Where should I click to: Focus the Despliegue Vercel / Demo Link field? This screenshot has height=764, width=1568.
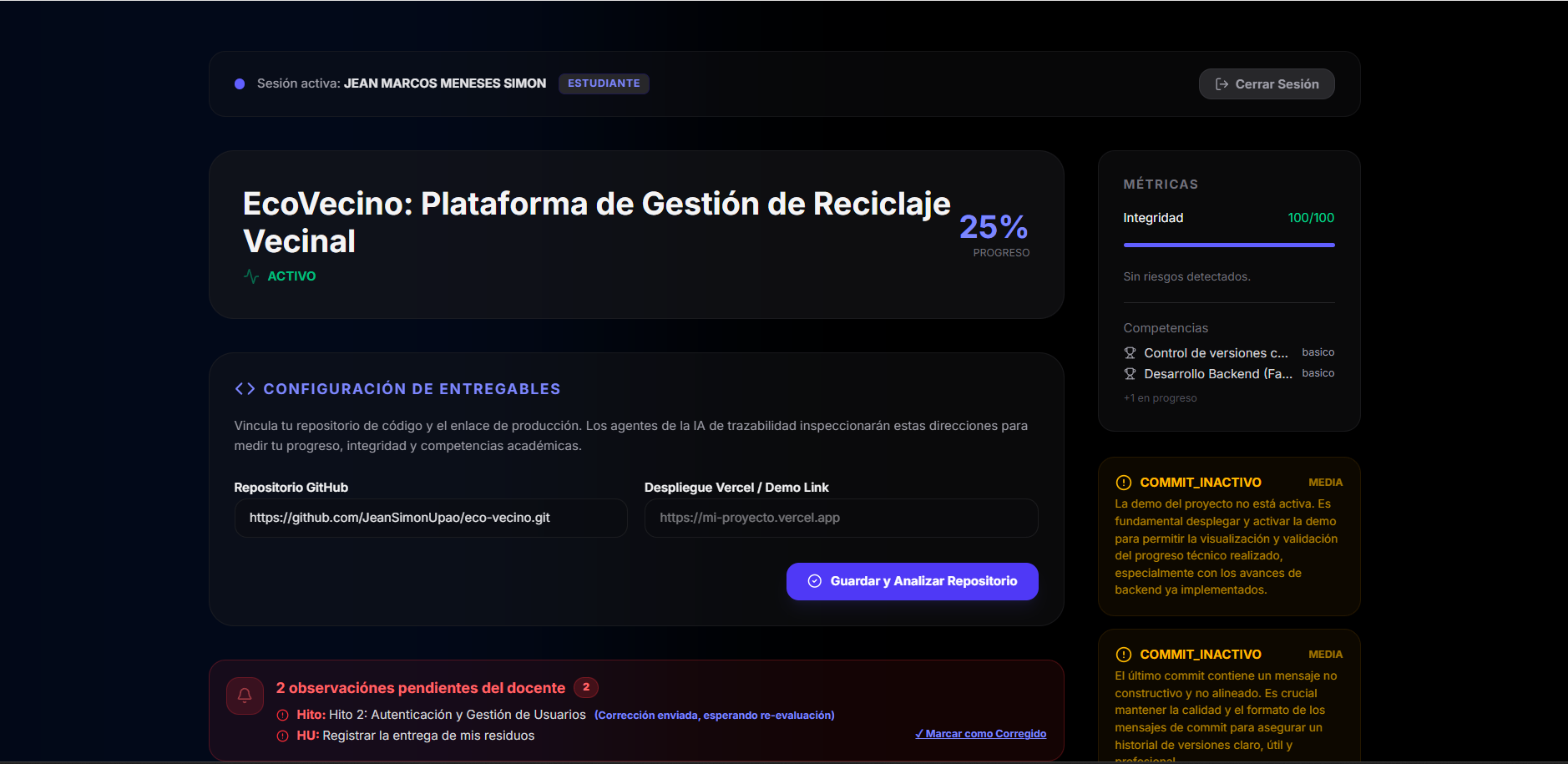point(842,518)
